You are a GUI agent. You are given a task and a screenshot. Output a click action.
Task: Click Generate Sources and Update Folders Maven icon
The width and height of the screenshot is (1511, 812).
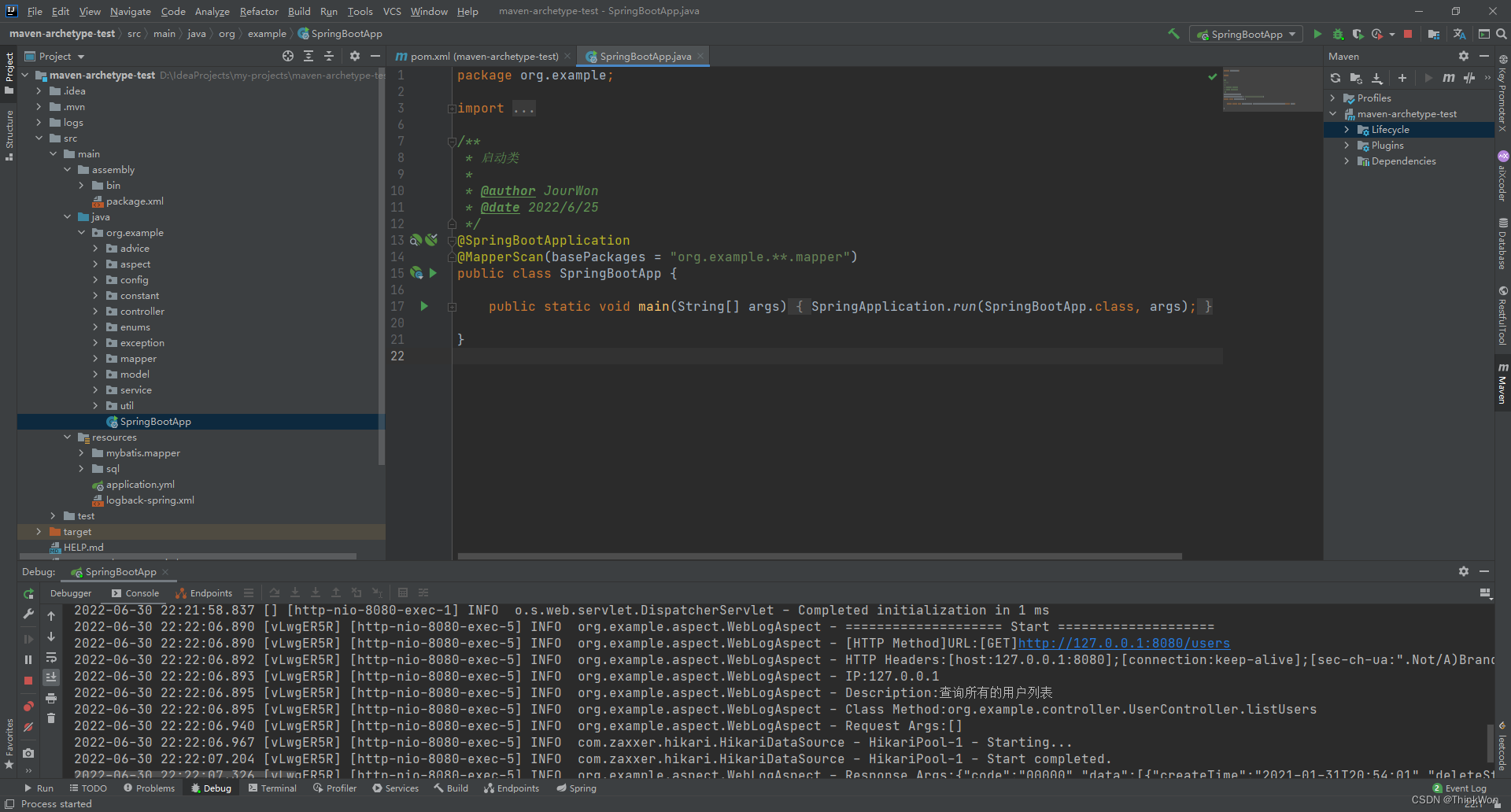[1356, 78]
